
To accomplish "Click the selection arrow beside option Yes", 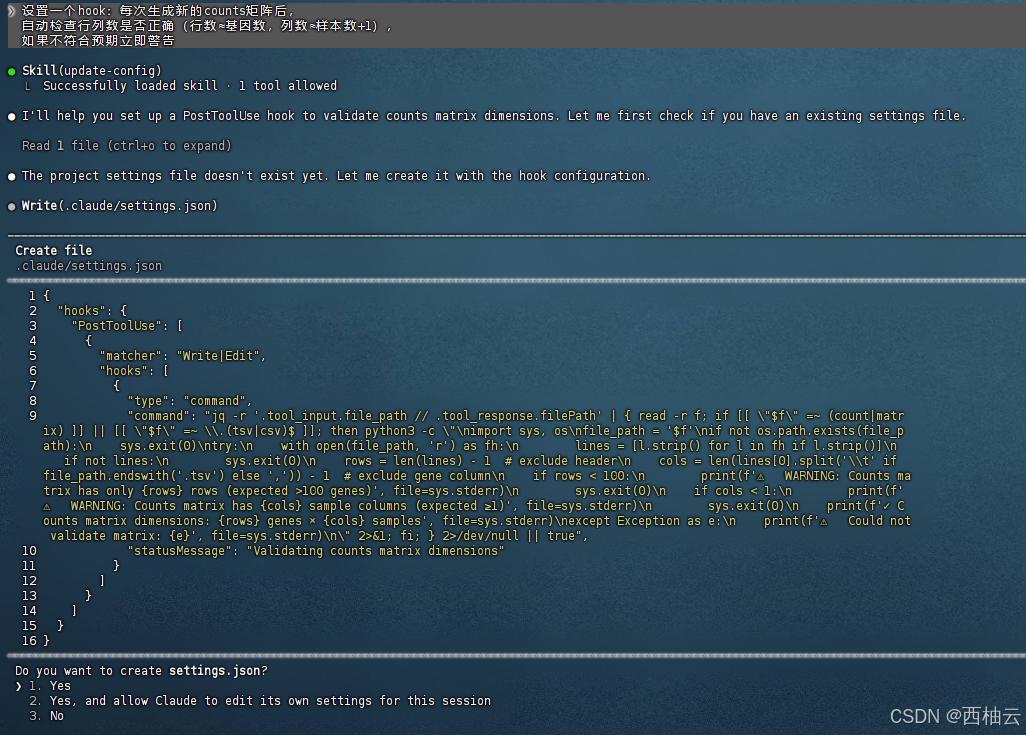I will (x=18, y=686).
